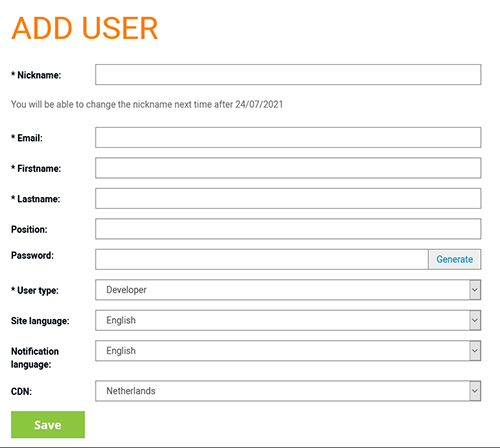Expand the Site language dropdown
This screenshot has width=500, height=448.
coord(288,320)
